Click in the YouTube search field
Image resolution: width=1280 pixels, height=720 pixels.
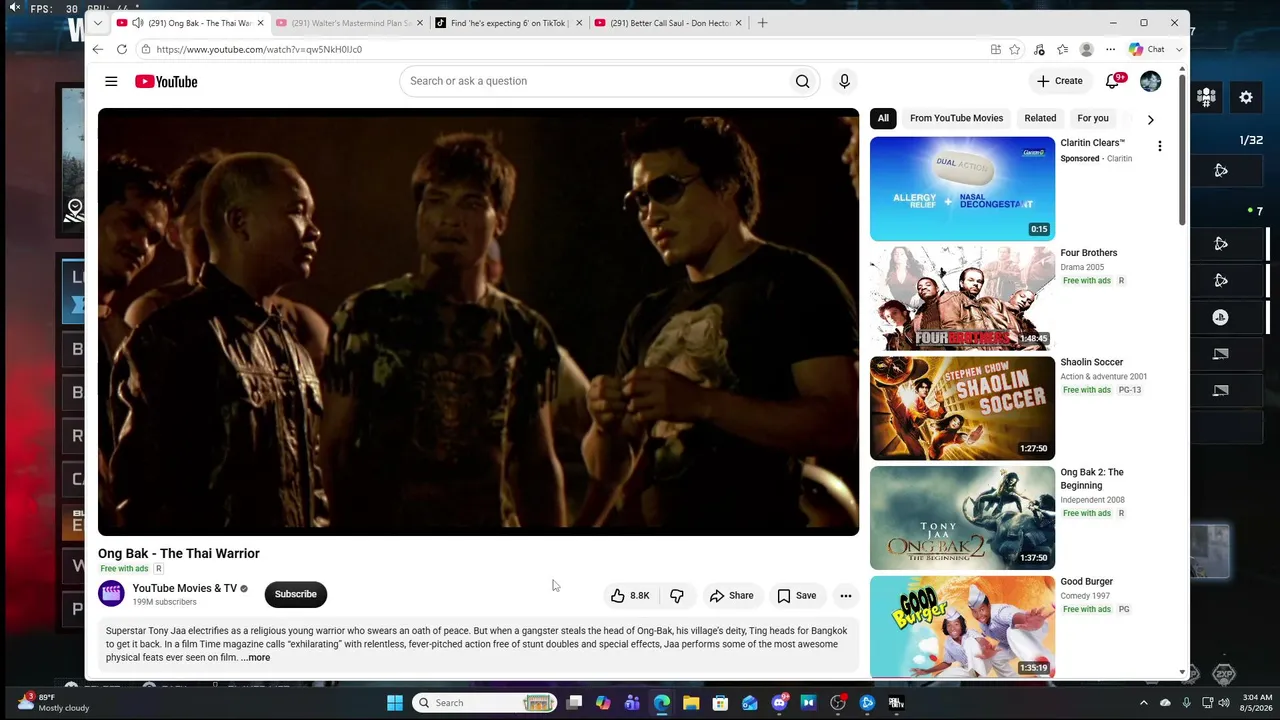[x=593, y=81]
